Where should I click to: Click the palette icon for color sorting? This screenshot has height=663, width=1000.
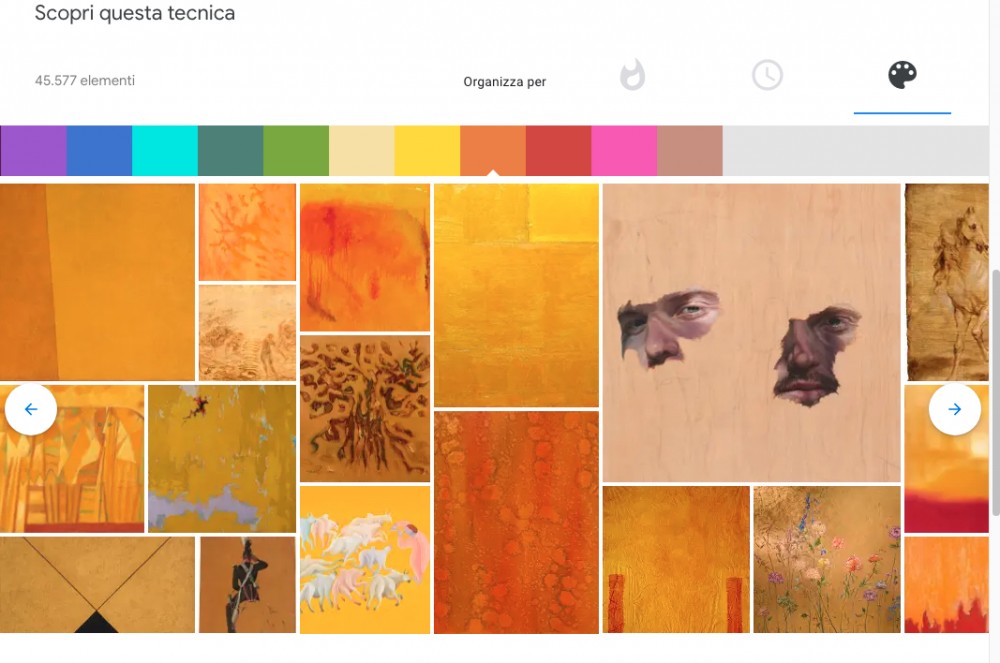902,74
